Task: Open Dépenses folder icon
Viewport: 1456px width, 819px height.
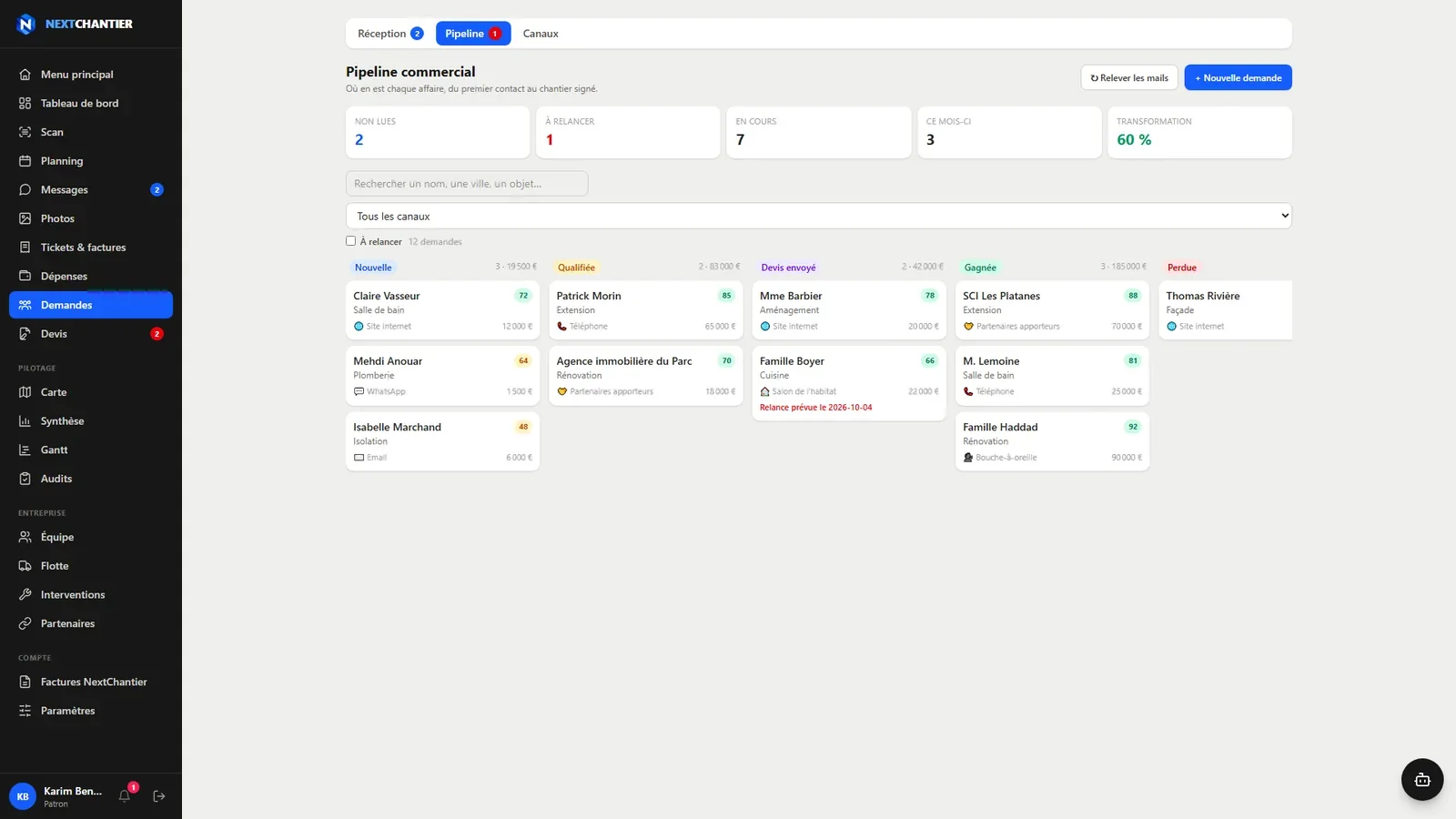Action: 25,276
